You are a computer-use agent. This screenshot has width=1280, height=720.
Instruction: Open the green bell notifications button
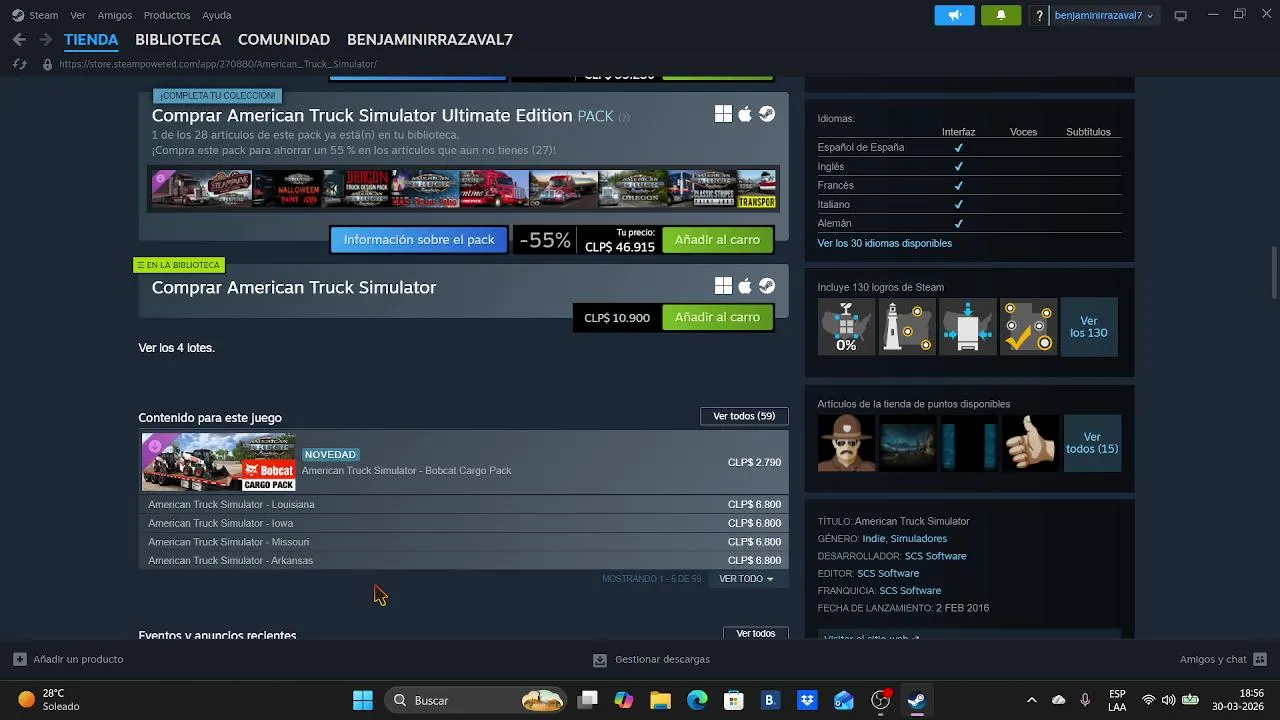(x=1001, y=15)
